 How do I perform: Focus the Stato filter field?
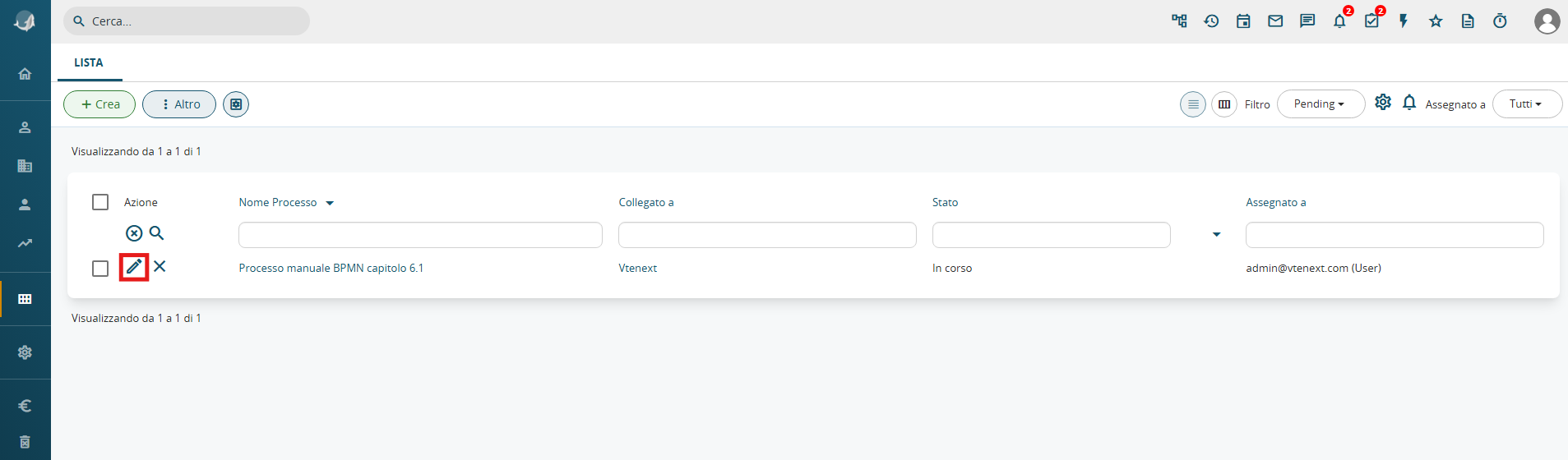pos(1051,235)
